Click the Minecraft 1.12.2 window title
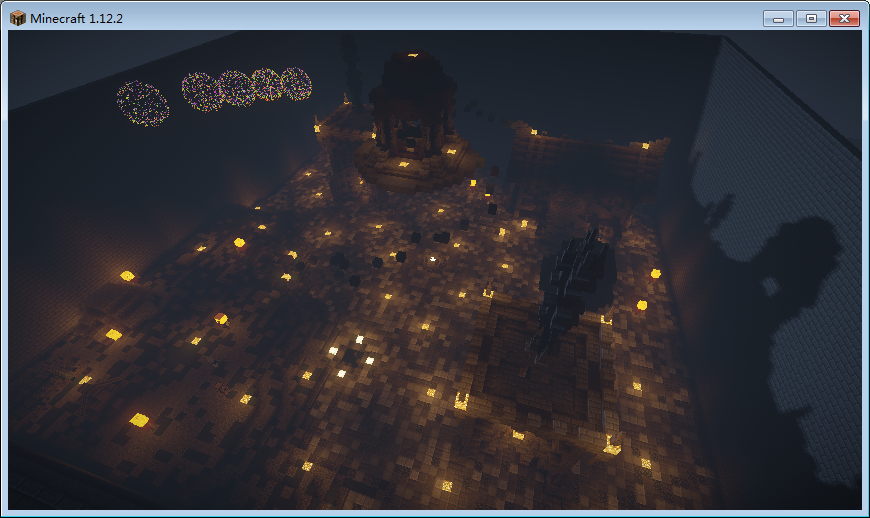Image resolution: width=870 pixels, height=518 pixels. (77, 18)
